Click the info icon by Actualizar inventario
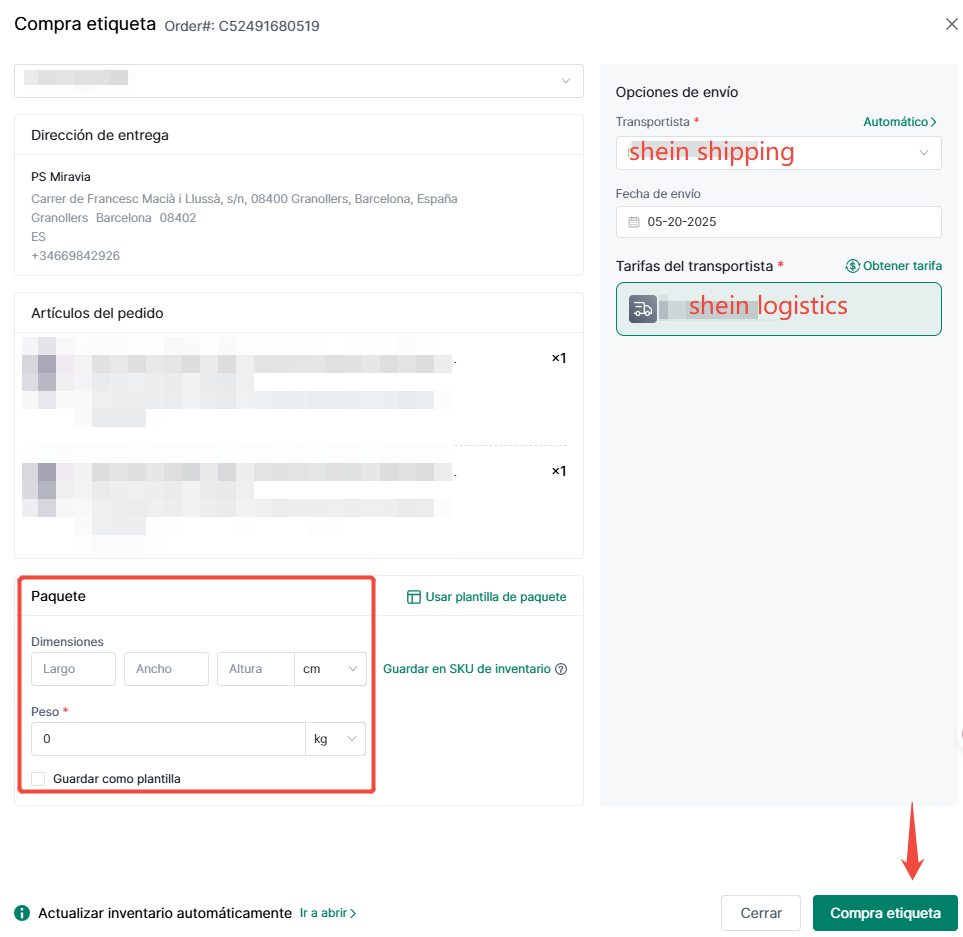This screenshot has height=937, width=963. tap(22, 913)
